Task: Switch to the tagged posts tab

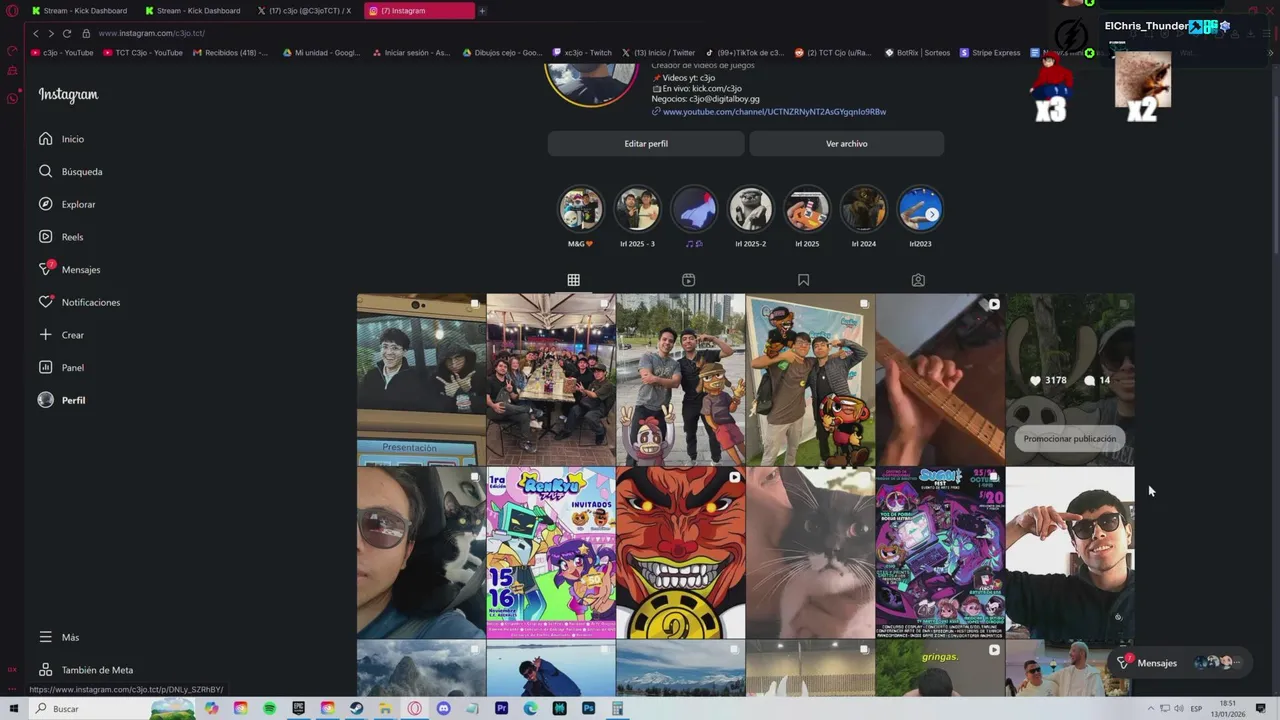Action: click(x=918, y=280)
